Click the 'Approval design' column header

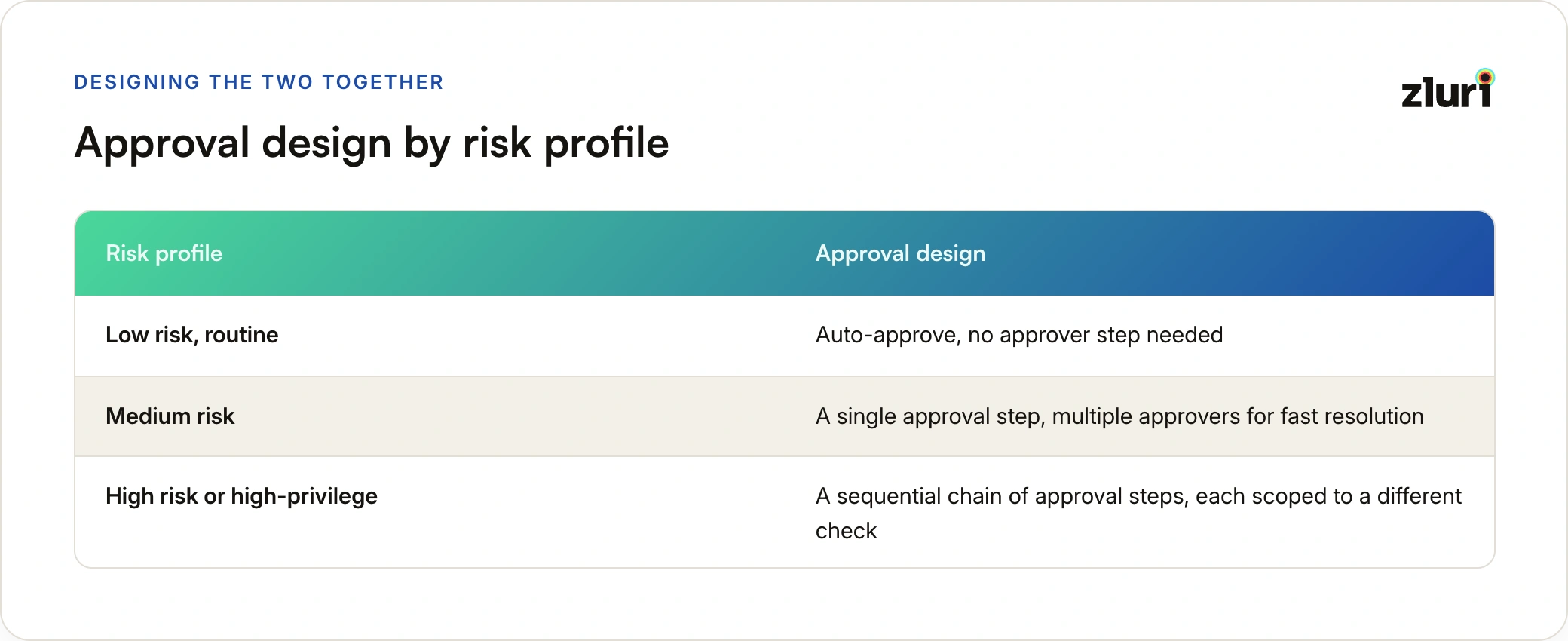click(x=900, y=253)
